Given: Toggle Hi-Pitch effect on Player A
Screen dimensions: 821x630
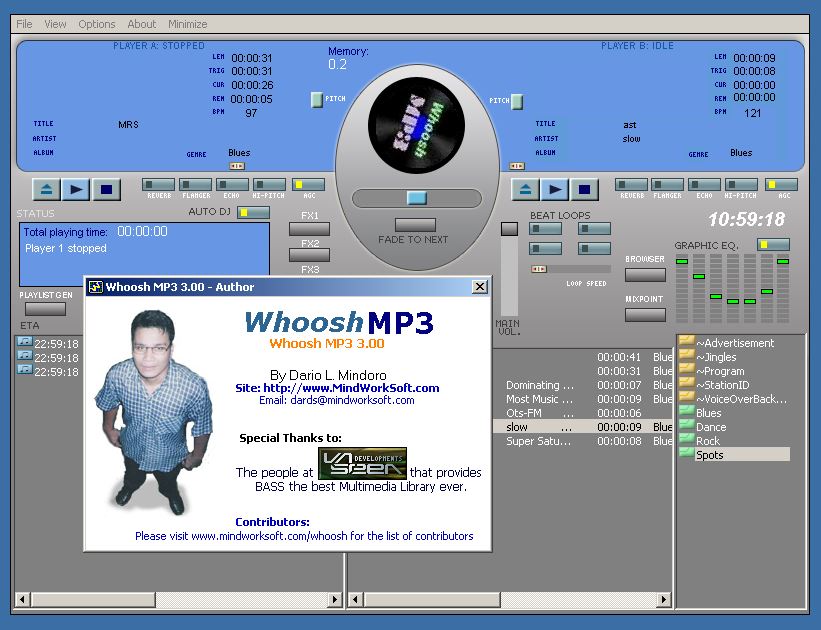Looking at the screenshot, I should 269,185.
